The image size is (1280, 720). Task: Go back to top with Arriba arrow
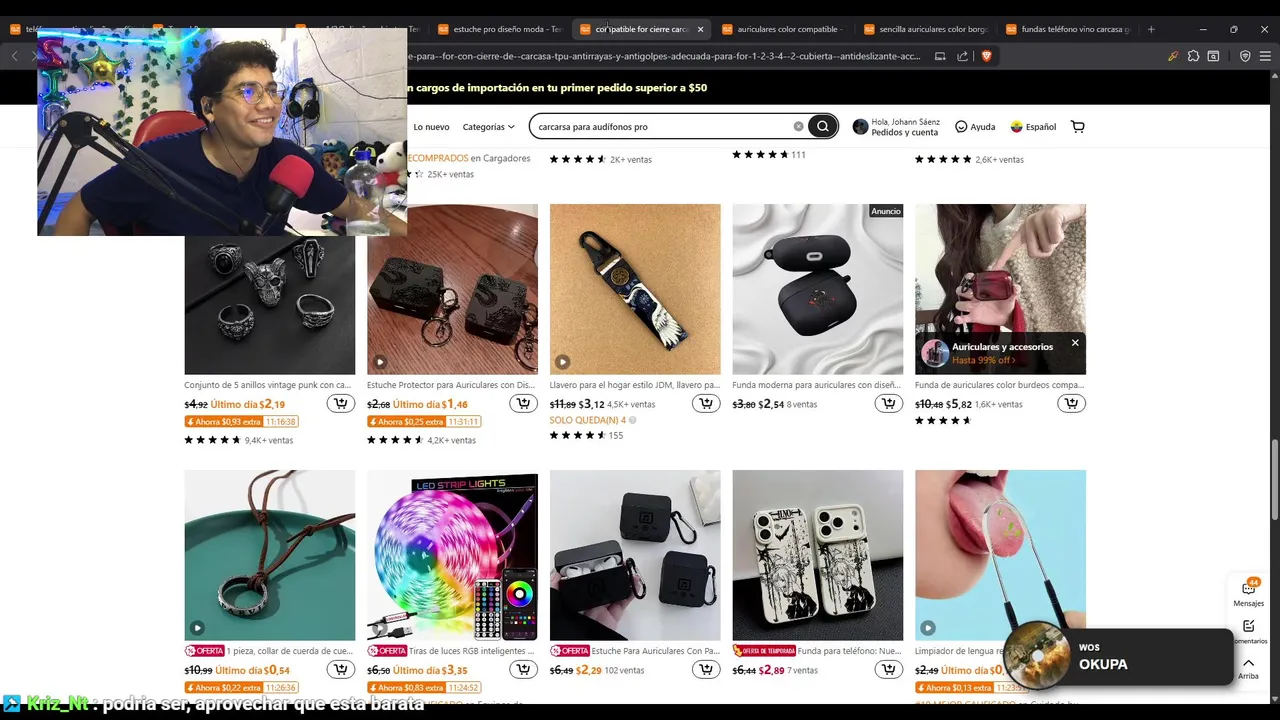1248,668
